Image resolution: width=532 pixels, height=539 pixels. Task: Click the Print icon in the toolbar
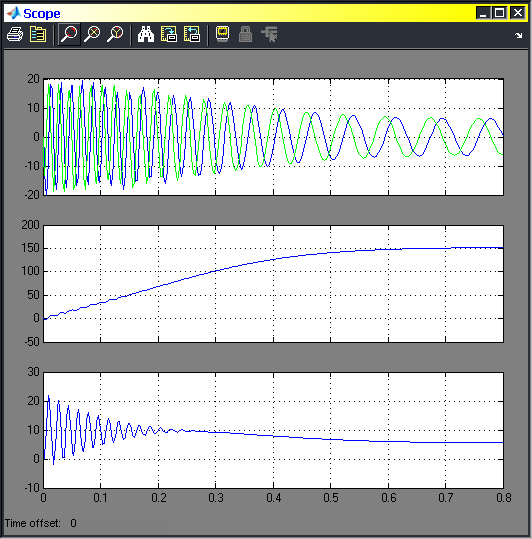point(15,34)
